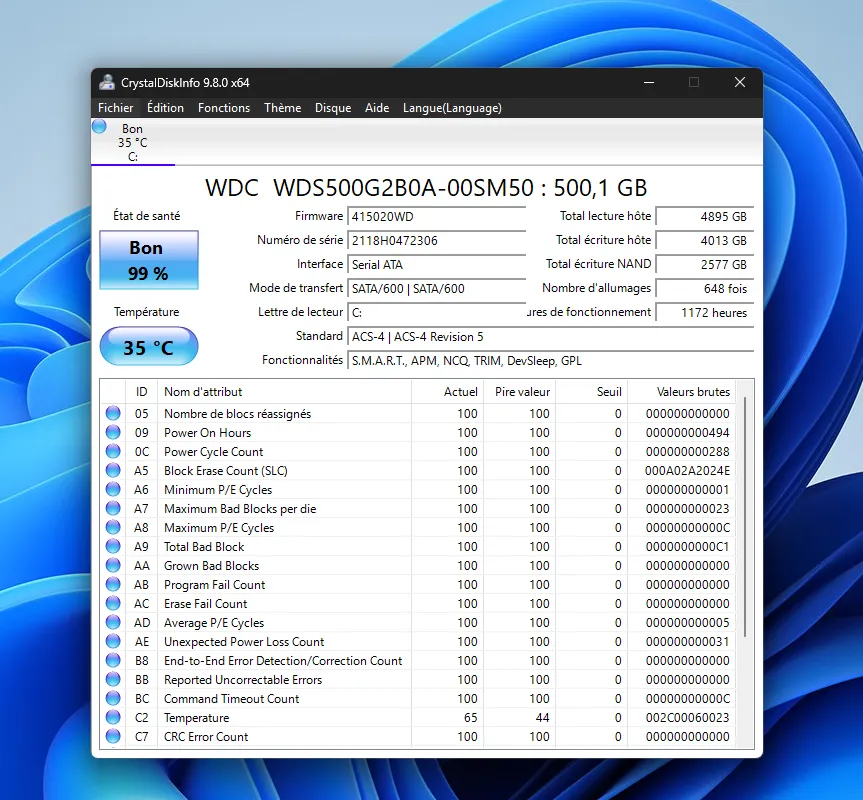Select the Total Bad Block attribute name

click(204, 547)
